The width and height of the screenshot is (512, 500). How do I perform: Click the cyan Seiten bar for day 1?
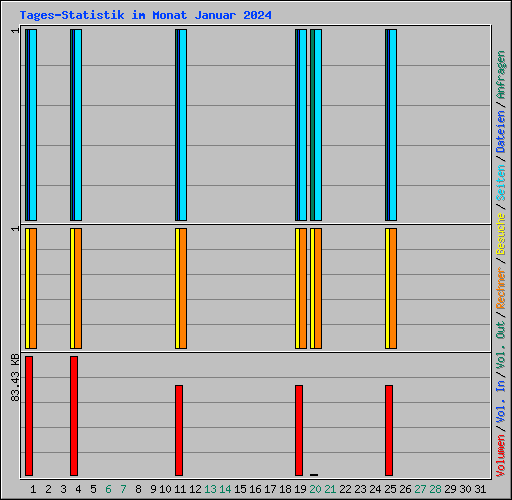point(33,125)
